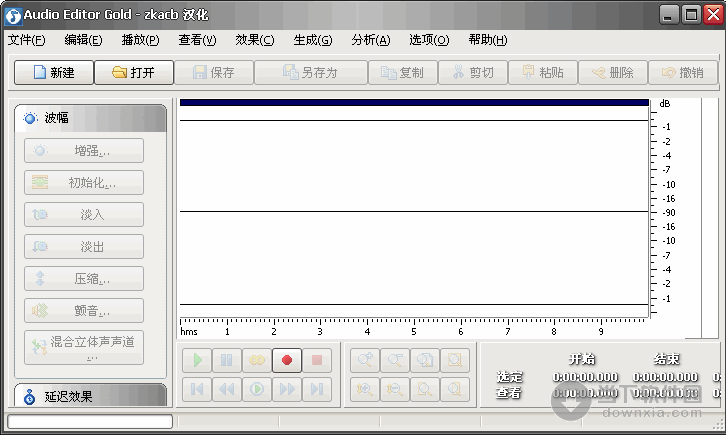
Task: Click the 打开 (Open) toolbar button
Action: coord(134,73)
